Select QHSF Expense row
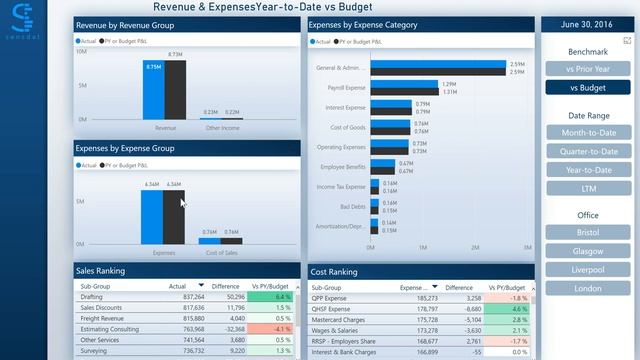This screenshot has height=360, width=640. click(x=419, y=309)
